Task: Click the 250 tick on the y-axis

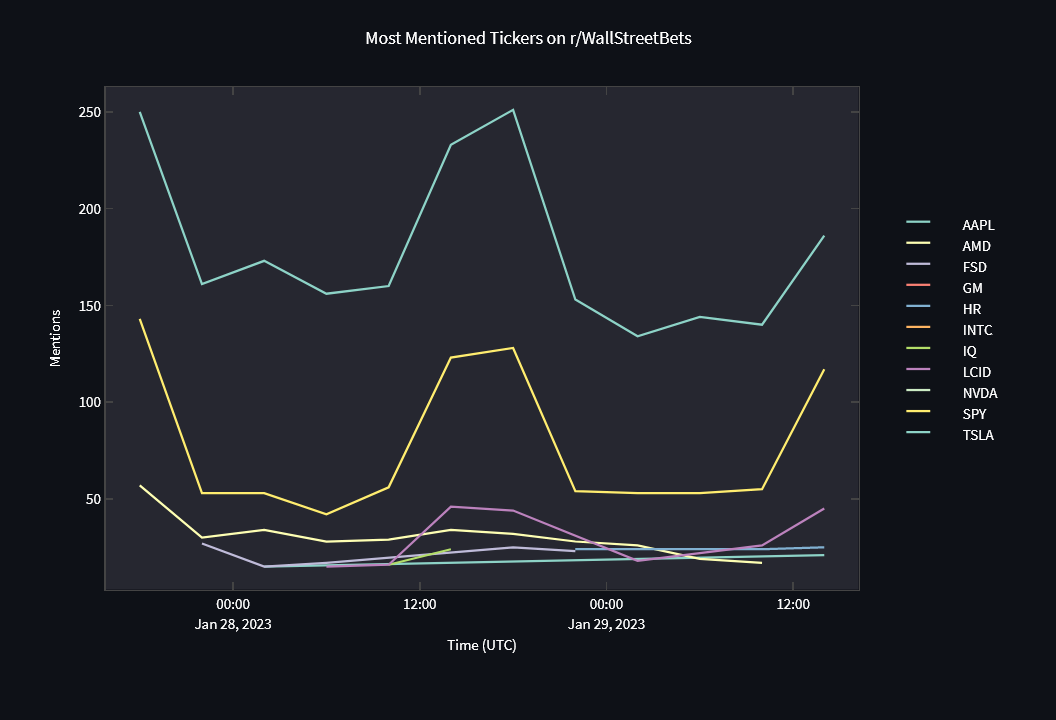Action: pyautogui.click(x=90, y=112)
